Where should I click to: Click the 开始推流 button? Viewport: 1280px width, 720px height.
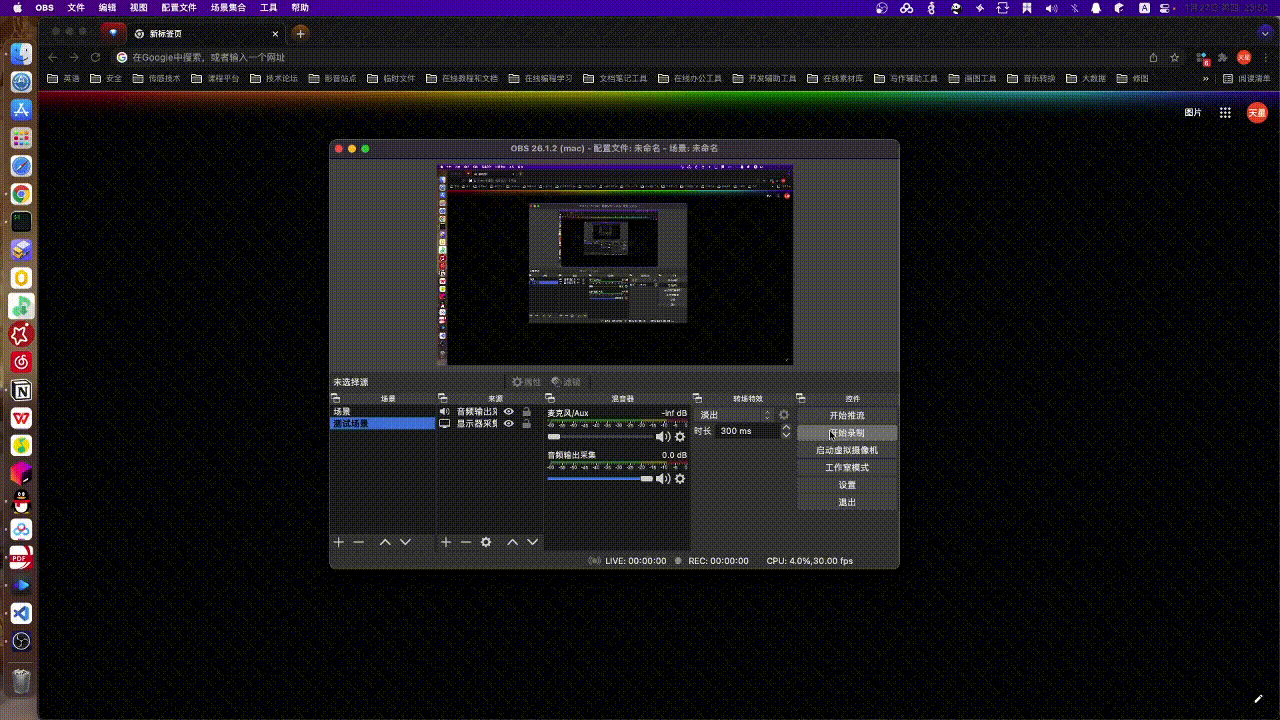tap(847, 415)
